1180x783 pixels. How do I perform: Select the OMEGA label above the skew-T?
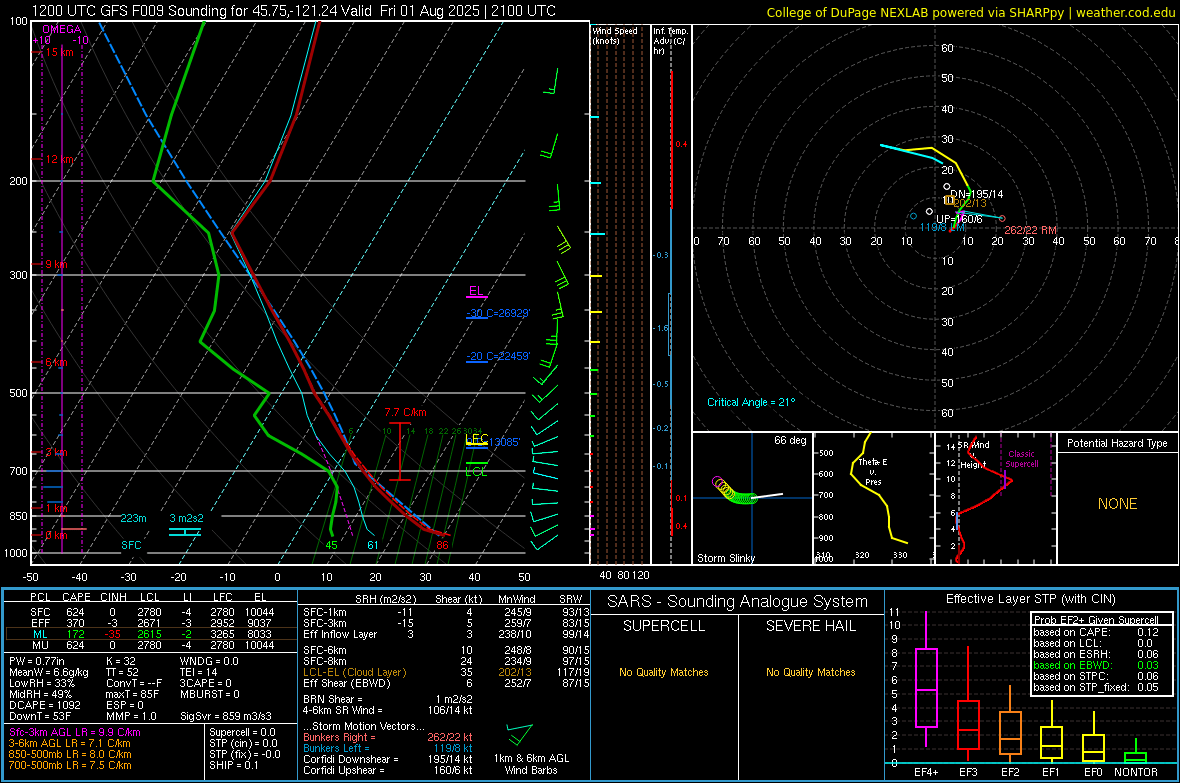point(62,29)
